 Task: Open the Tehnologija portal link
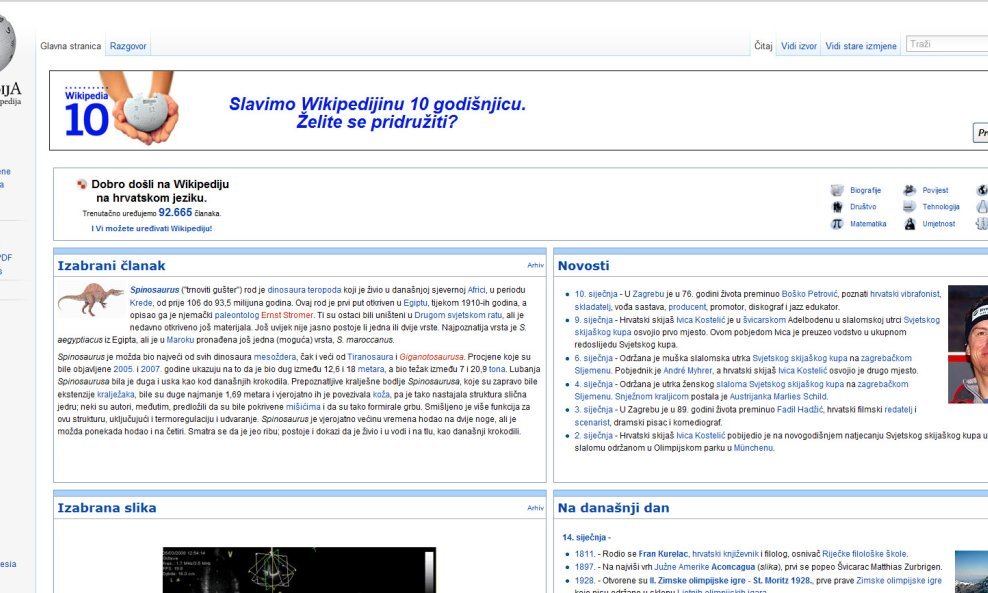click(941, 207)
